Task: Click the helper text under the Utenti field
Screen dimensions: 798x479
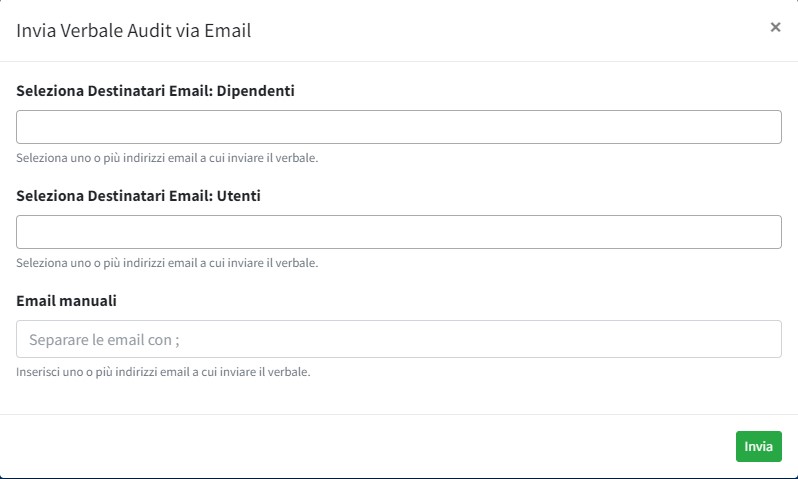Action: [167, 263]
